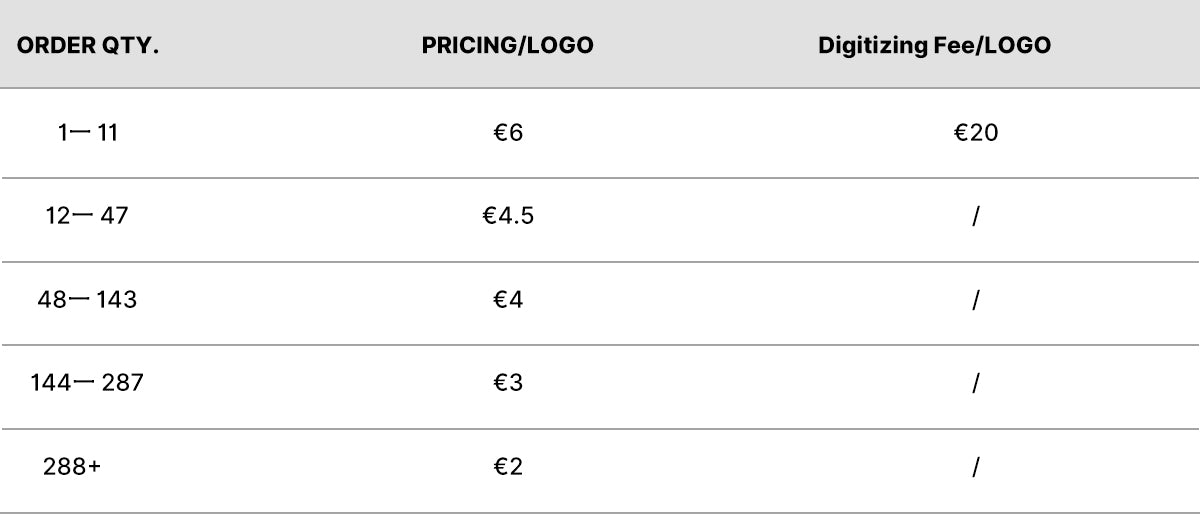Select the Digitizing Fee/LOGO header
1200x515 pixels.
(934, 47)
